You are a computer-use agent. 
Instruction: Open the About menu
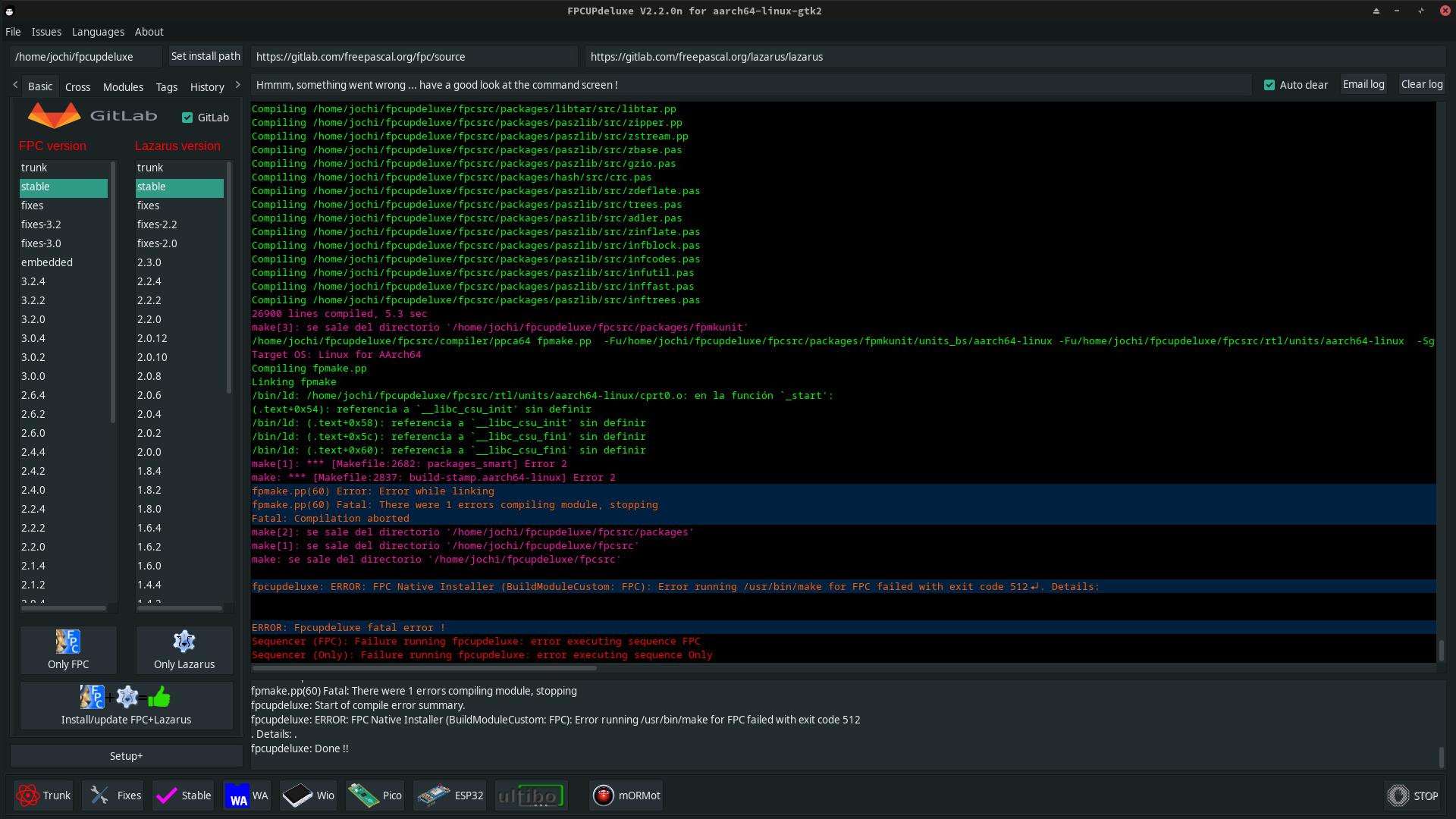149,32
